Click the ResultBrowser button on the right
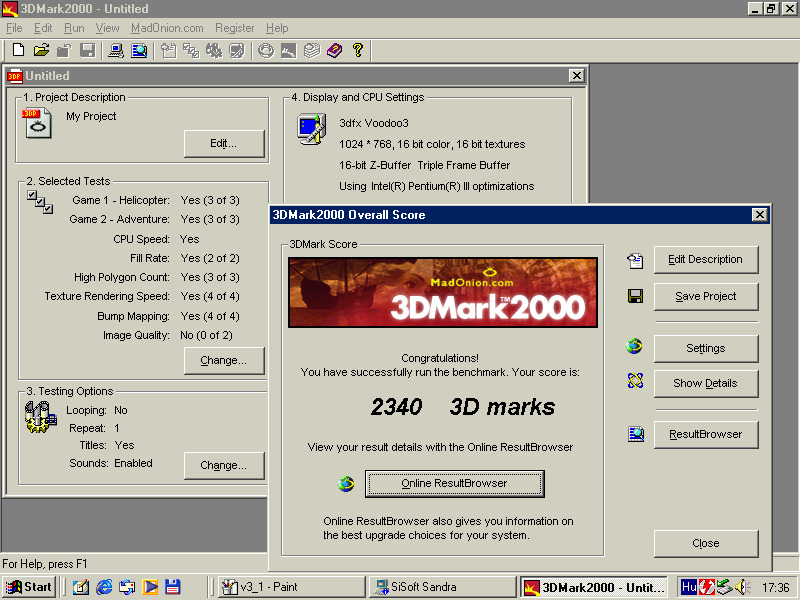The image size is (800, 600). pyautogui.click(x=706, y=434)
